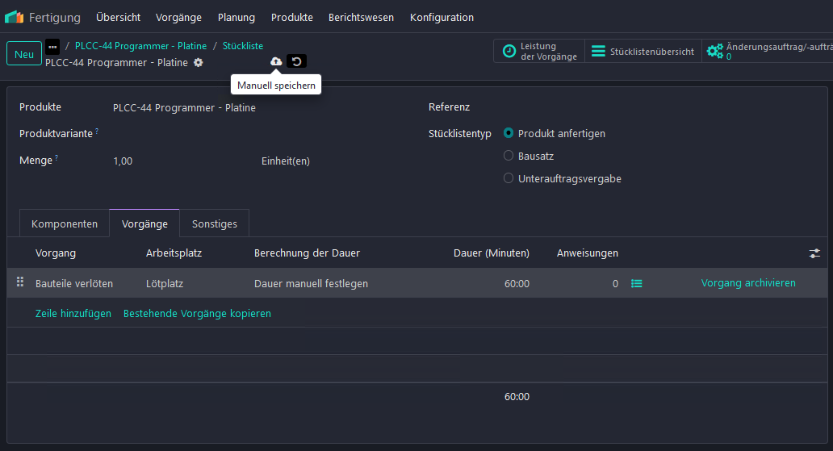
Task: Click the Lötplatz cell
Action: 165,284
